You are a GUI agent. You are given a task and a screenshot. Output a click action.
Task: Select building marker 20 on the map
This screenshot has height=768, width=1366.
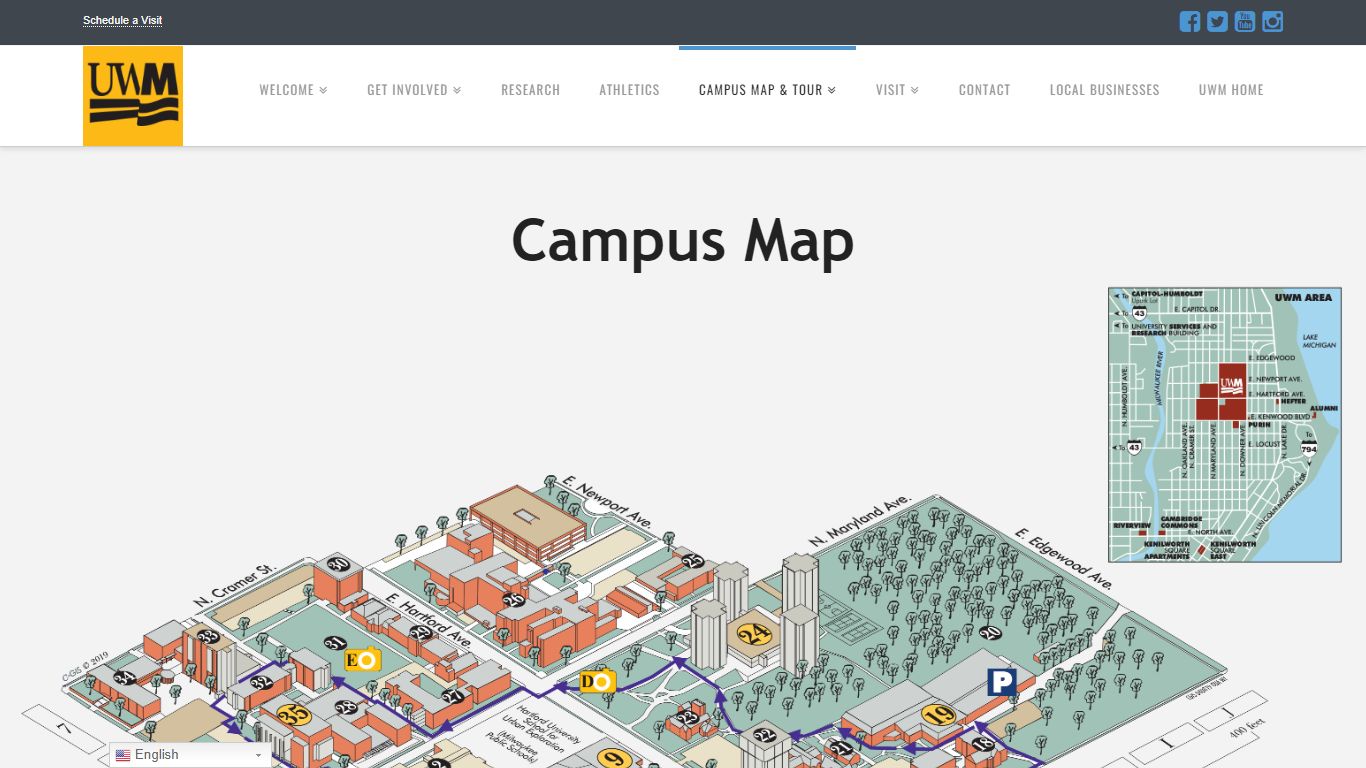click(991, 633)
